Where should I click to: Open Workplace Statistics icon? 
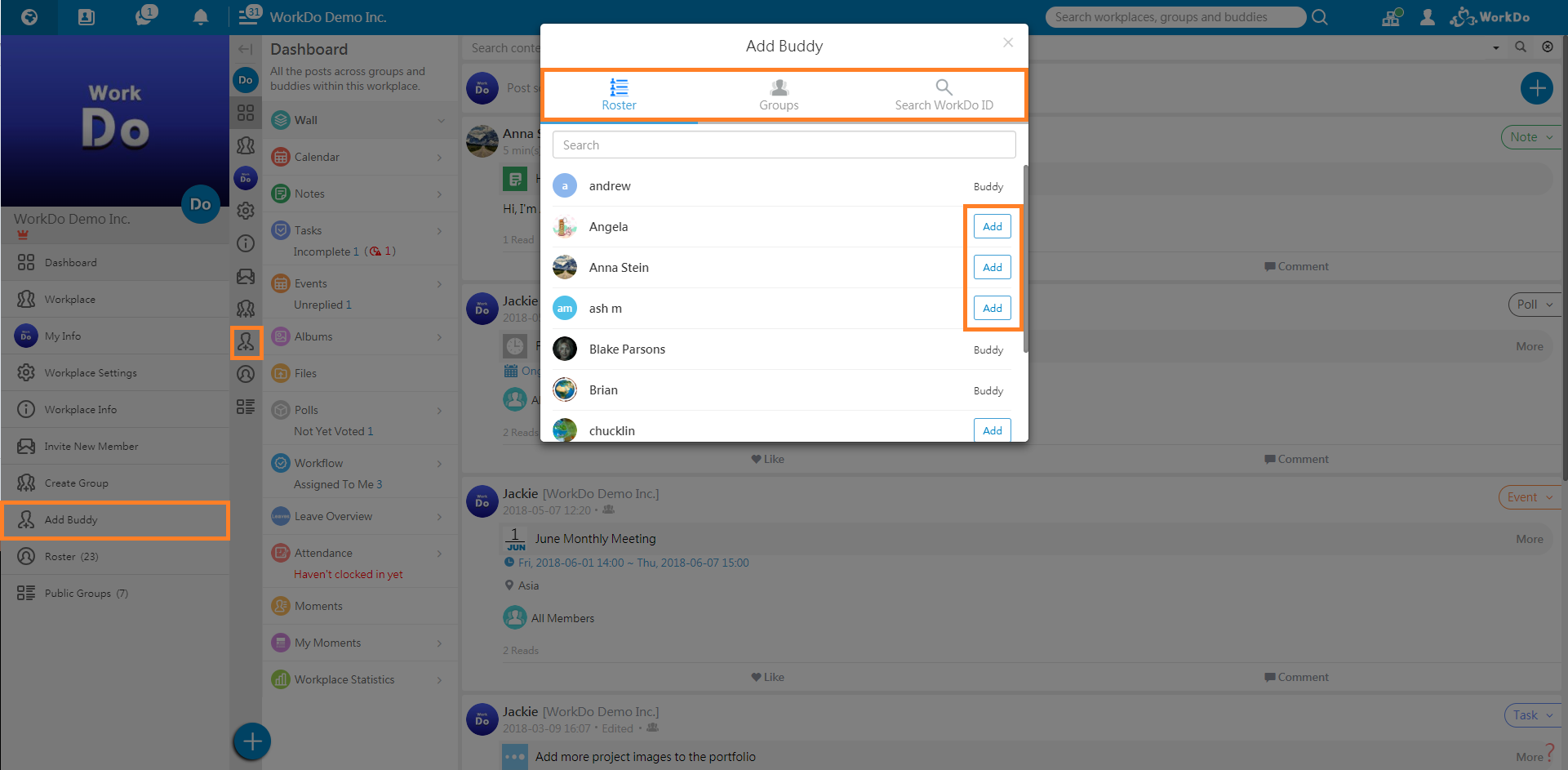tap(280, 679)
